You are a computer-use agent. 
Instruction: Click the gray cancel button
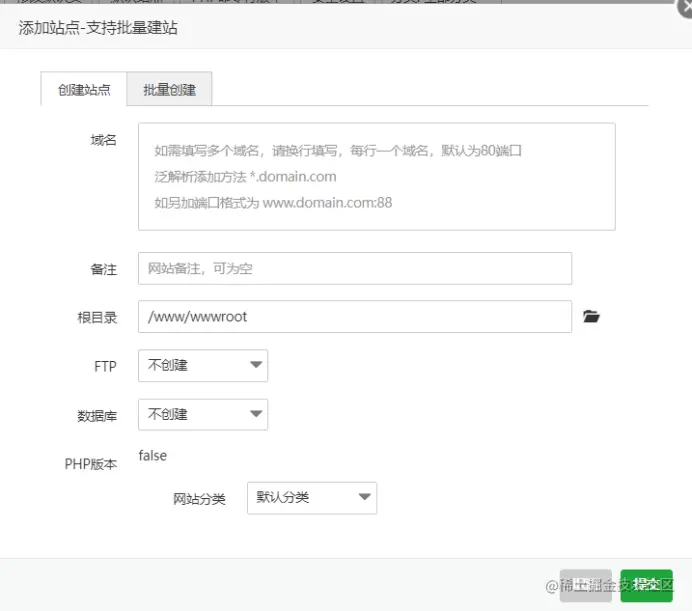(x=586, y=585)
